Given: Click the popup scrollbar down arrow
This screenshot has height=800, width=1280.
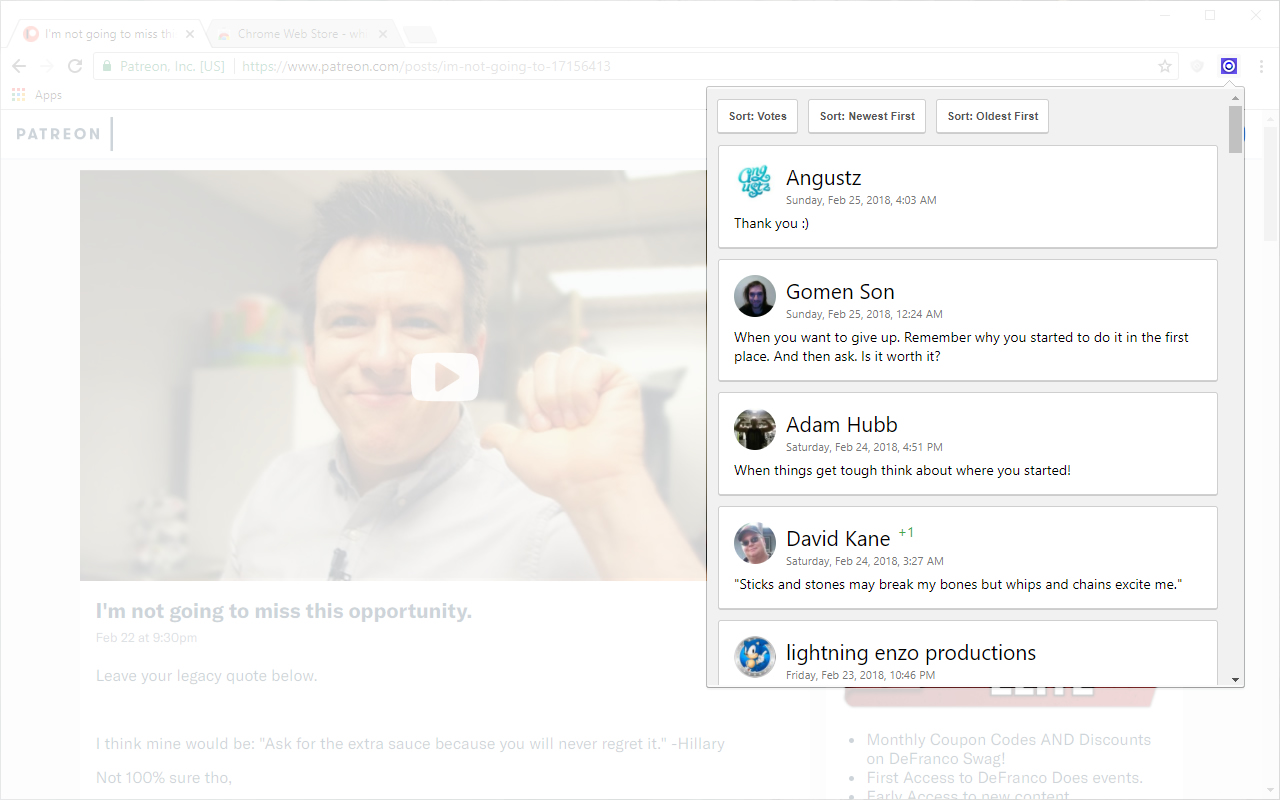Looking at the screenshot, I should point(1236,679).
